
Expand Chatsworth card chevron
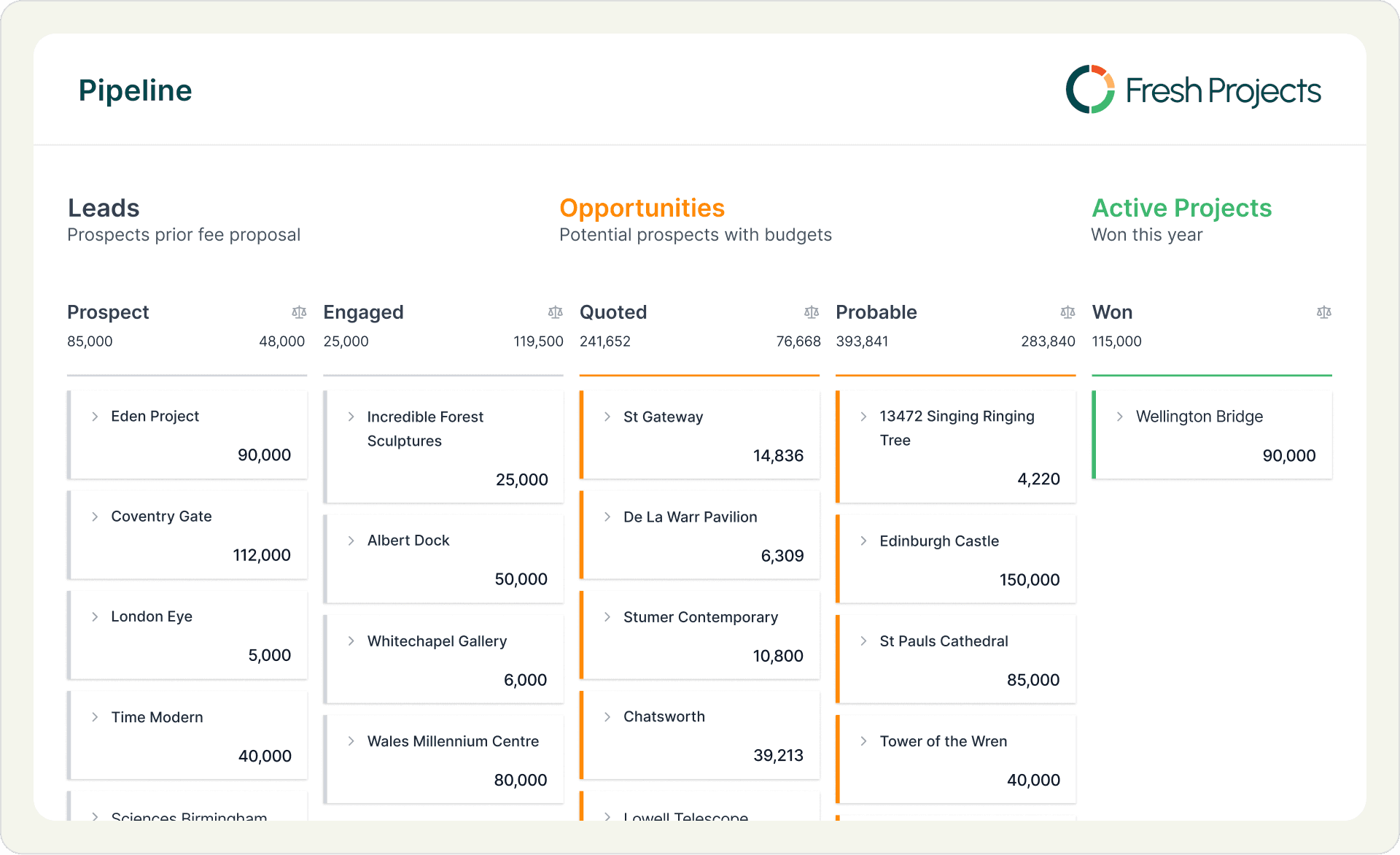click(607, 717)
